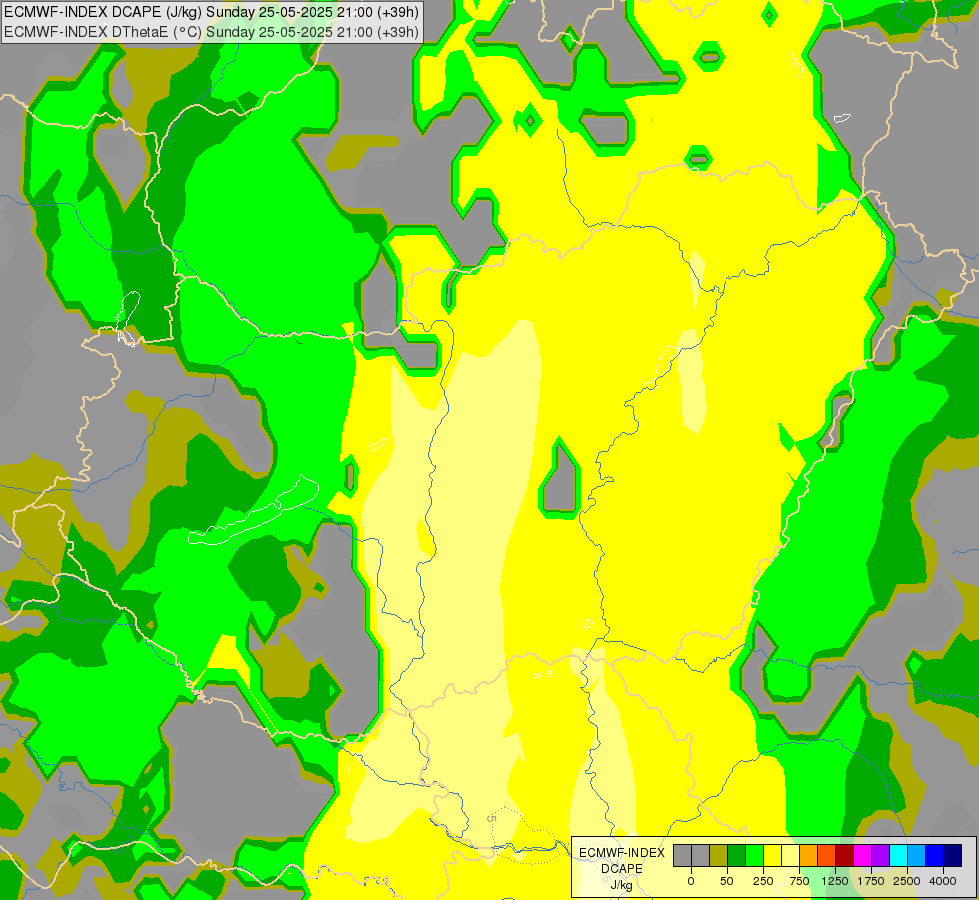Click the gray swatch adjoining the olive swatch

[x=700, y=855]
